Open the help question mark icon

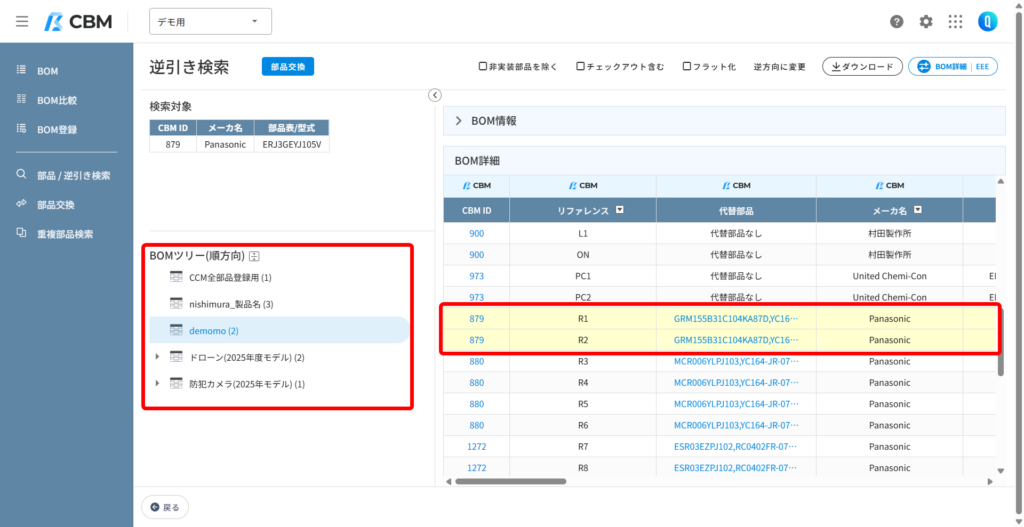pos(897,22)
